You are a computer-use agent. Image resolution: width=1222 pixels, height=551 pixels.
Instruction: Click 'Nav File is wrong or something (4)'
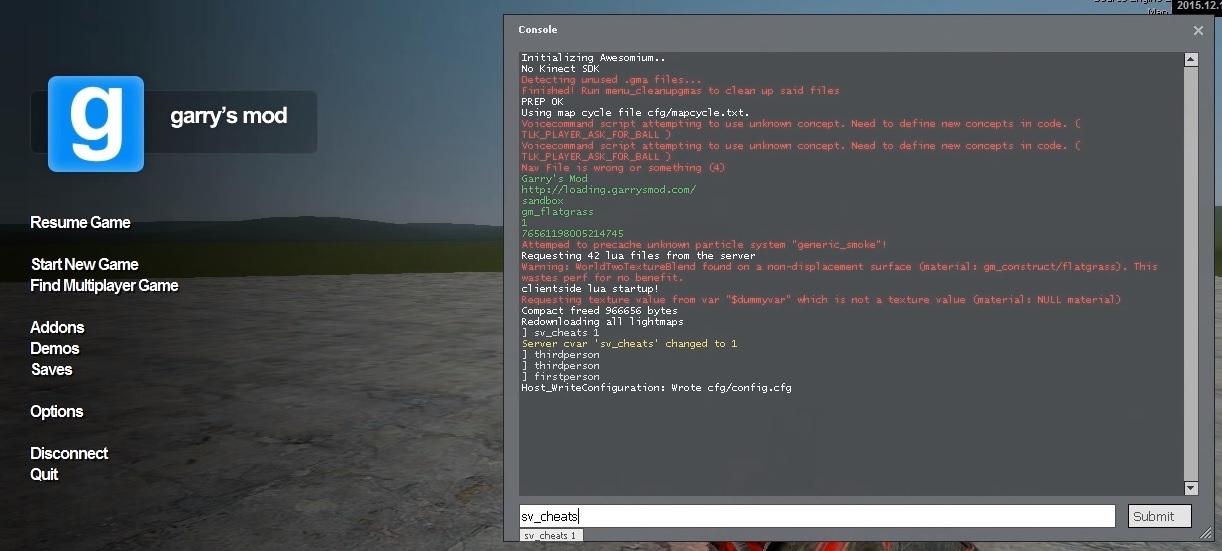[x=623, y=168]
